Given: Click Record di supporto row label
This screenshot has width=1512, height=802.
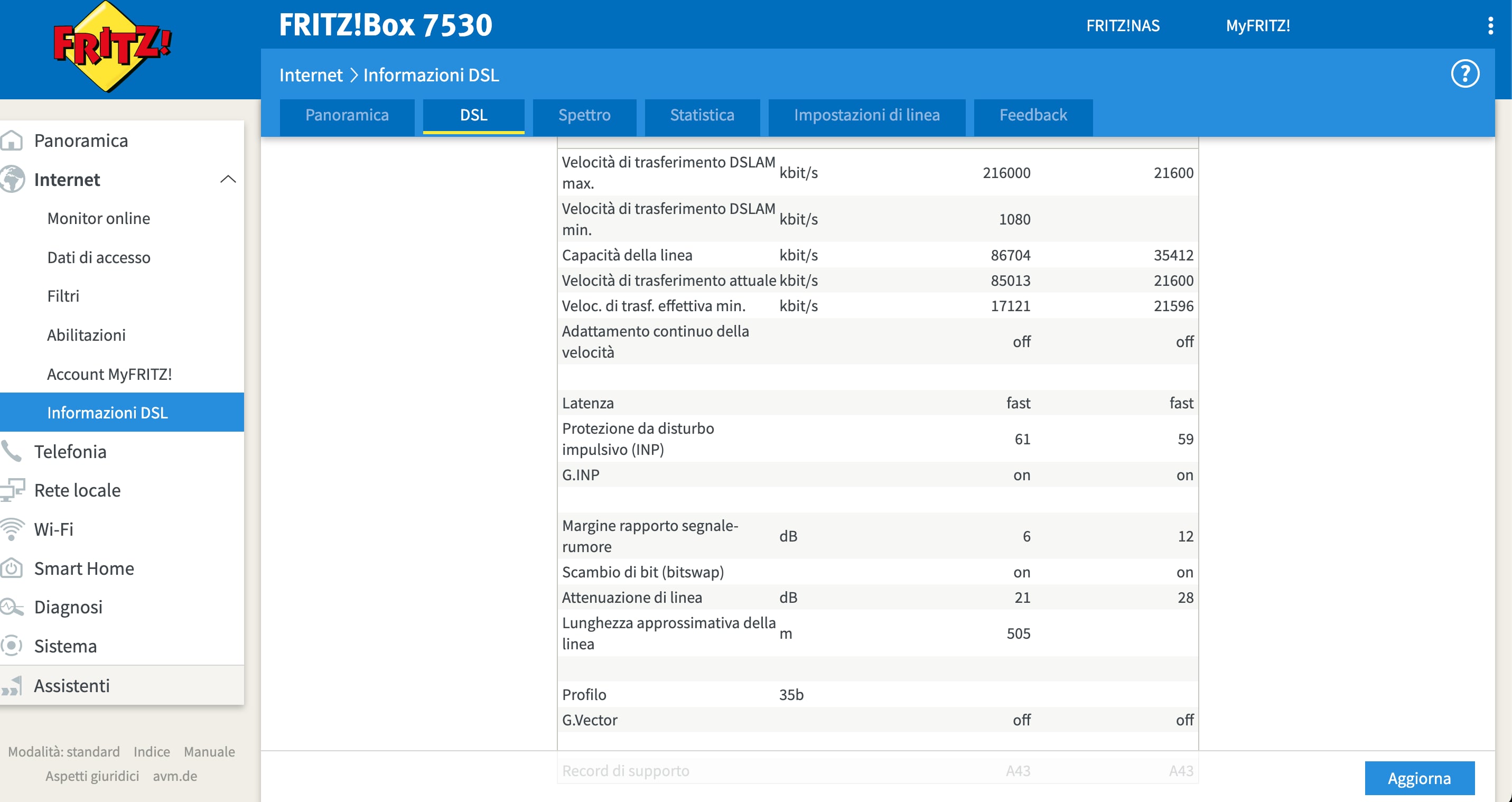Looking at the screenshot, I should point(625,770).
